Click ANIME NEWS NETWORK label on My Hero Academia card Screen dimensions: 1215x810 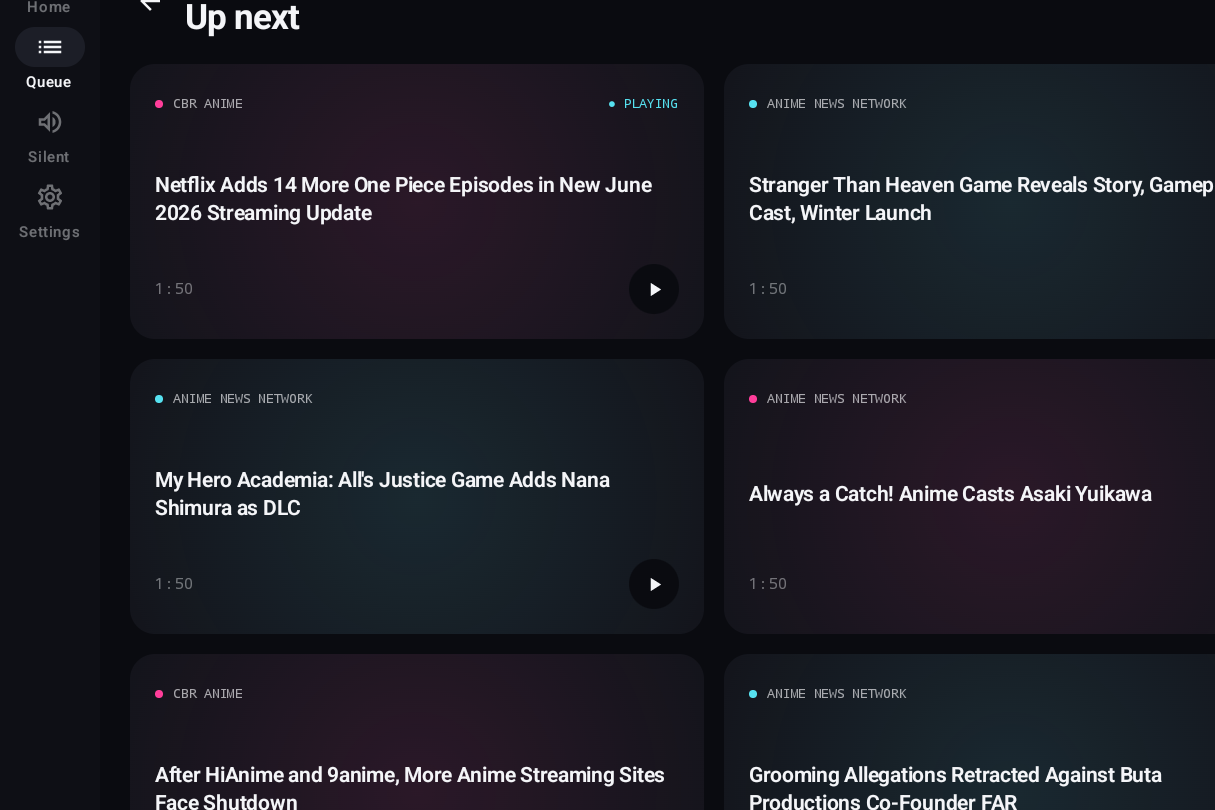click(243, 399)
